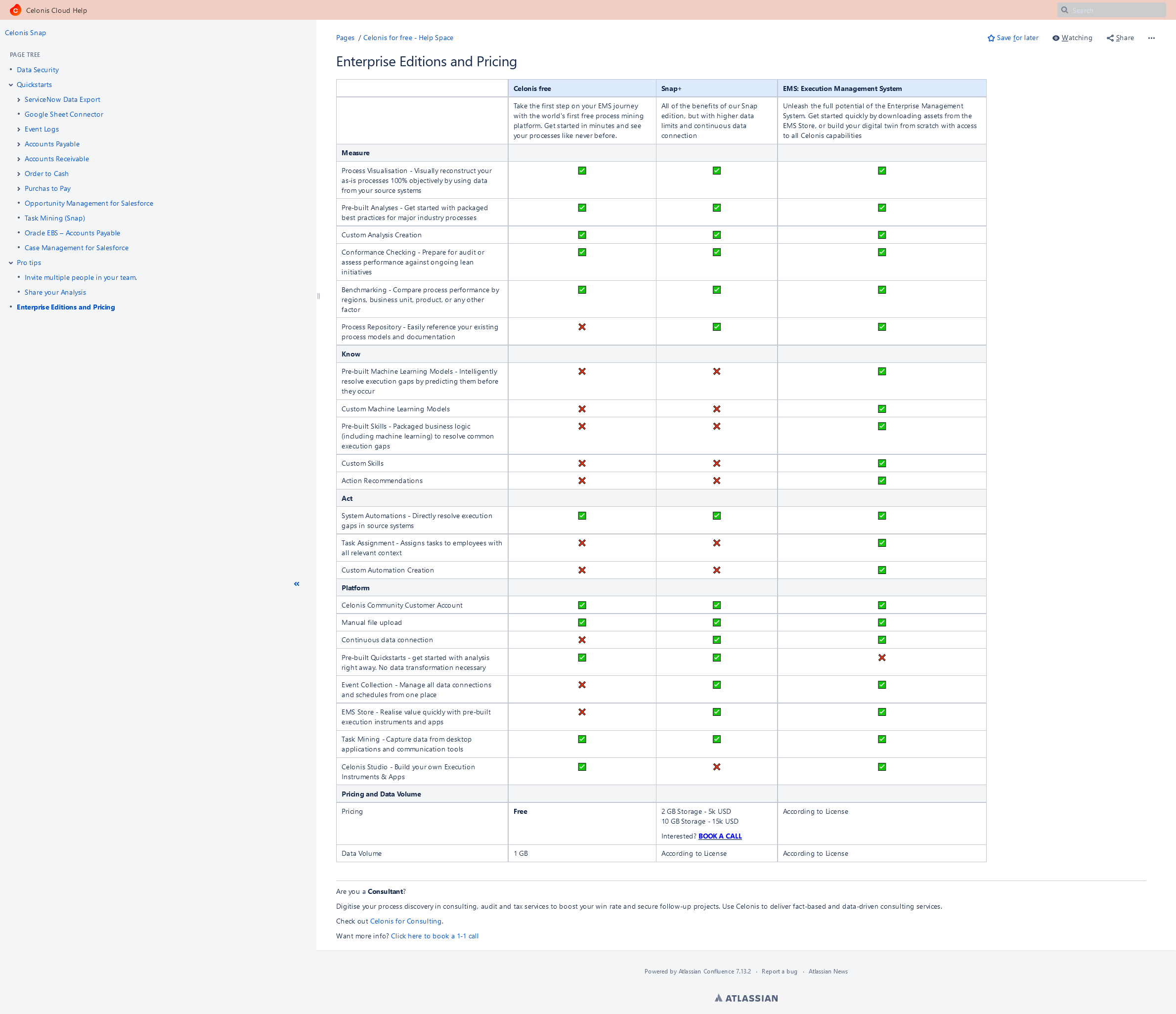Click the '2 GB Storage - 5k USD' text

coord(696,811)
